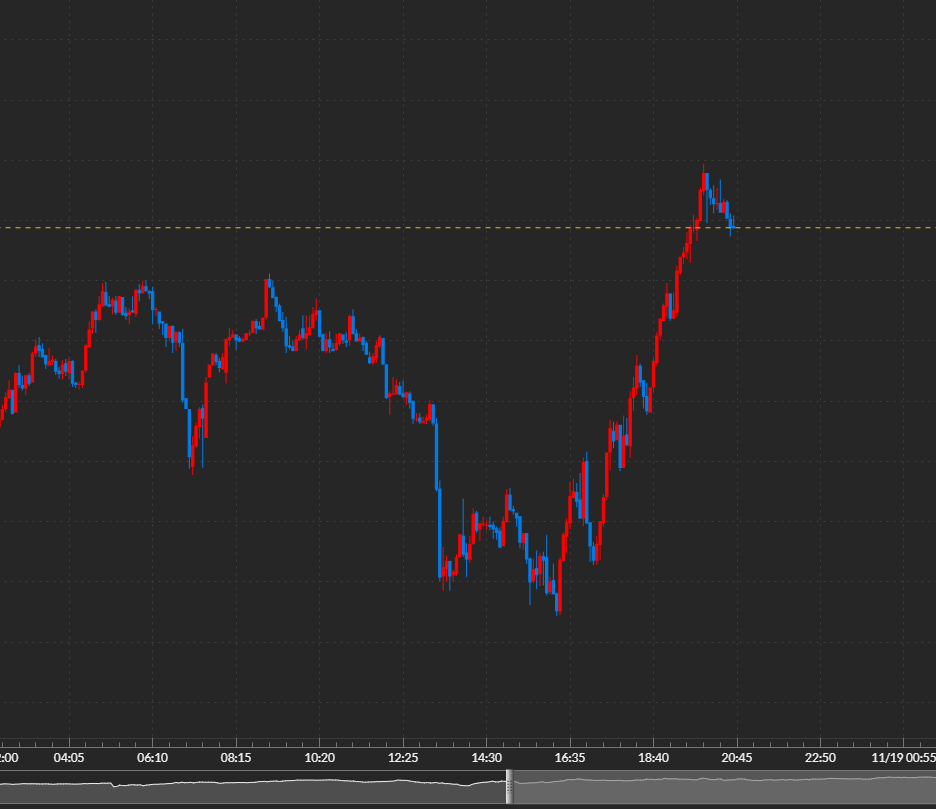Click the highest peak candle of the chart
936x809 pixels.
coord(705,182)
